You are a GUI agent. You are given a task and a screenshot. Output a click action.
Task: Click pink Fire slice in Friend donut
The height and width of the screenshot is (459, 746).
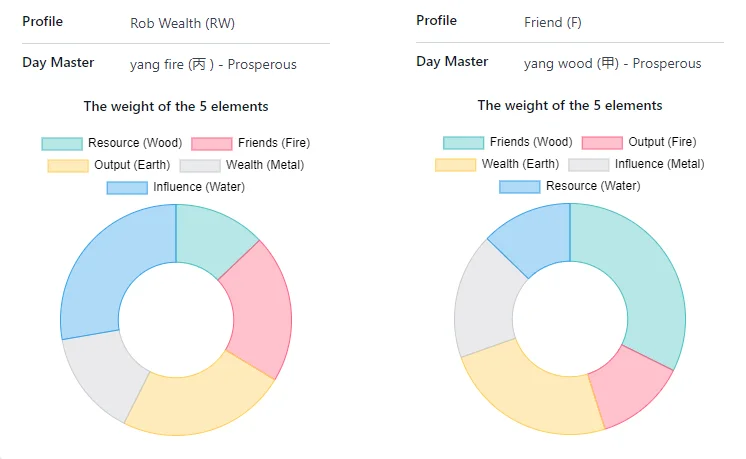point(630,387)
